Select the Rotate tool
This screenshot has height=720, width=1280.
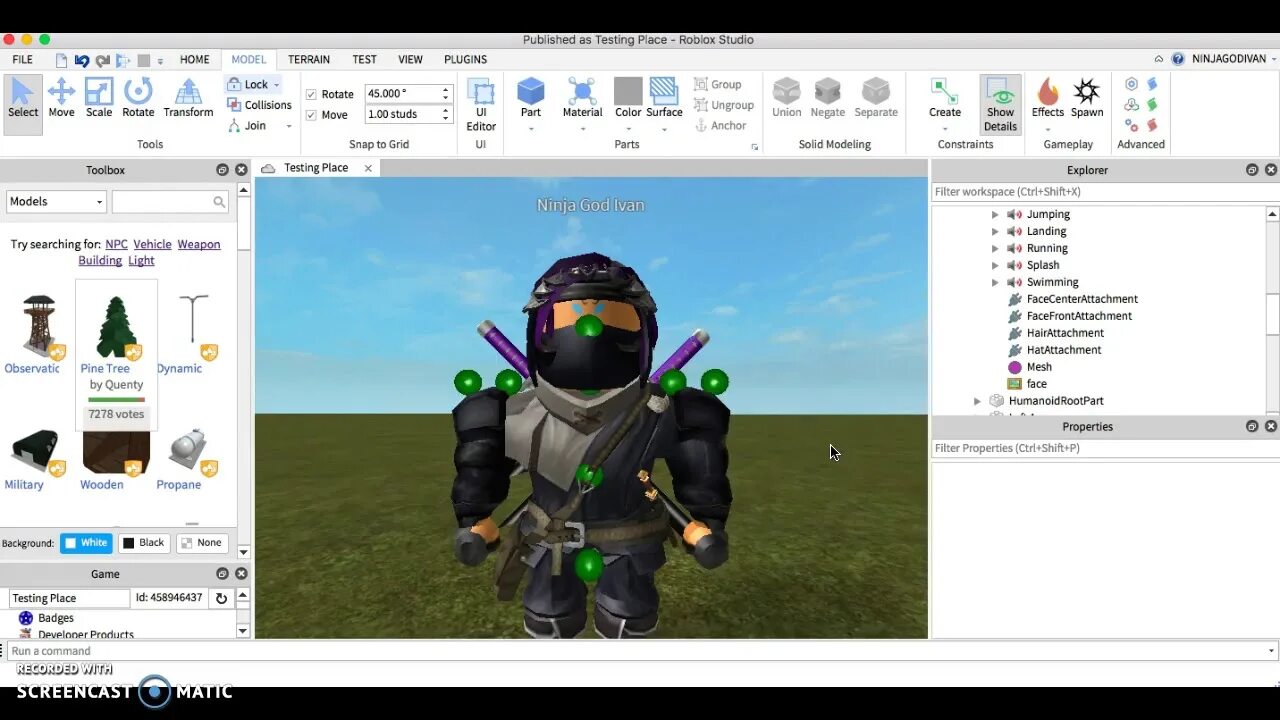pos(138,99)
